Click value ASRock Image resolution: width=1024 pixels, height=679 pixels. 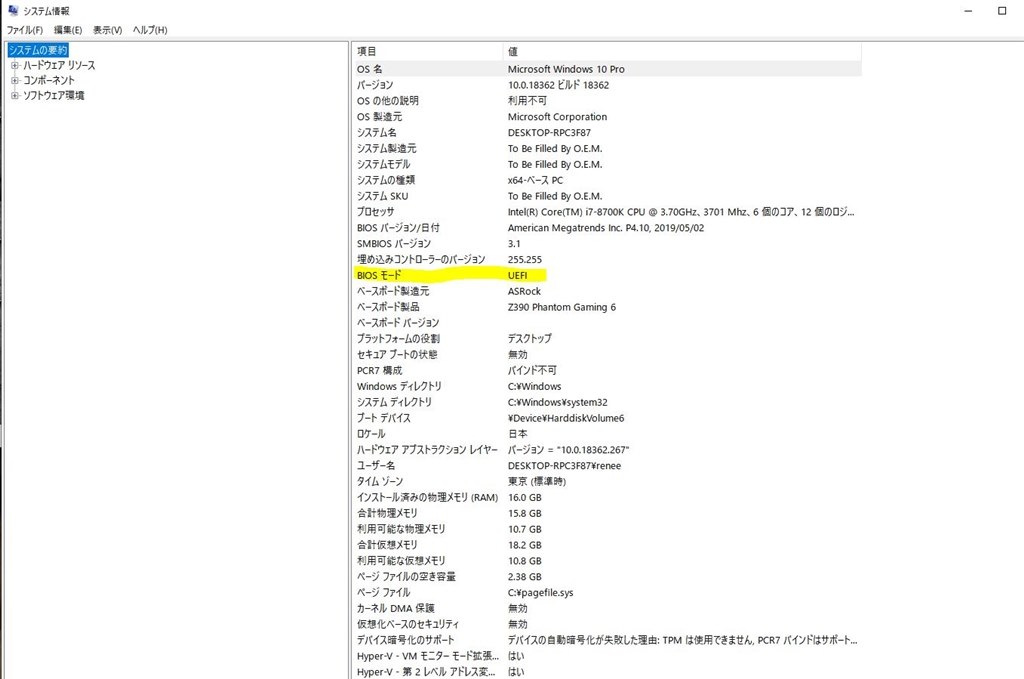tap(524, 291)
